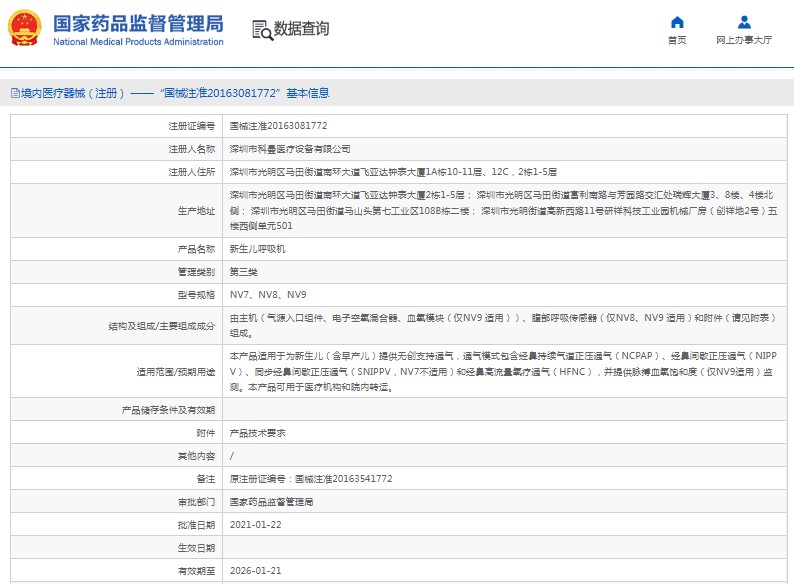Click the national emblem logo
The width and height of the screenshot is (794, 584).
(x=24, y=28)
